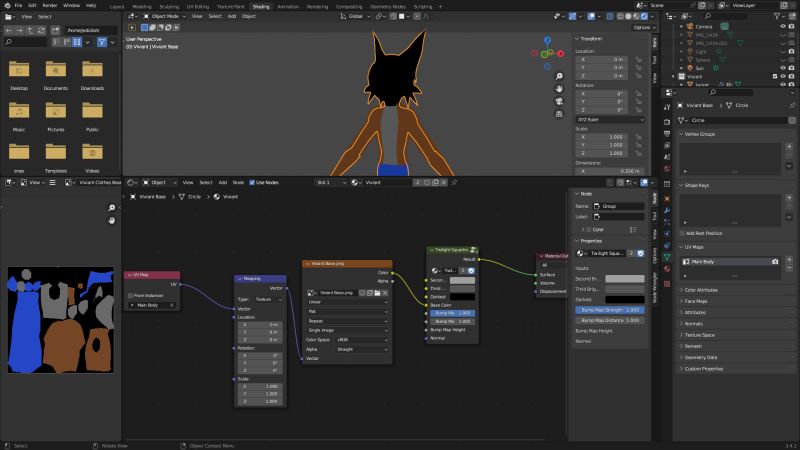Image resolution: width=800 pixels, height=450 pixels.
Task: Switch to the Sculpting workspace tab
Action: pos(169,7)
